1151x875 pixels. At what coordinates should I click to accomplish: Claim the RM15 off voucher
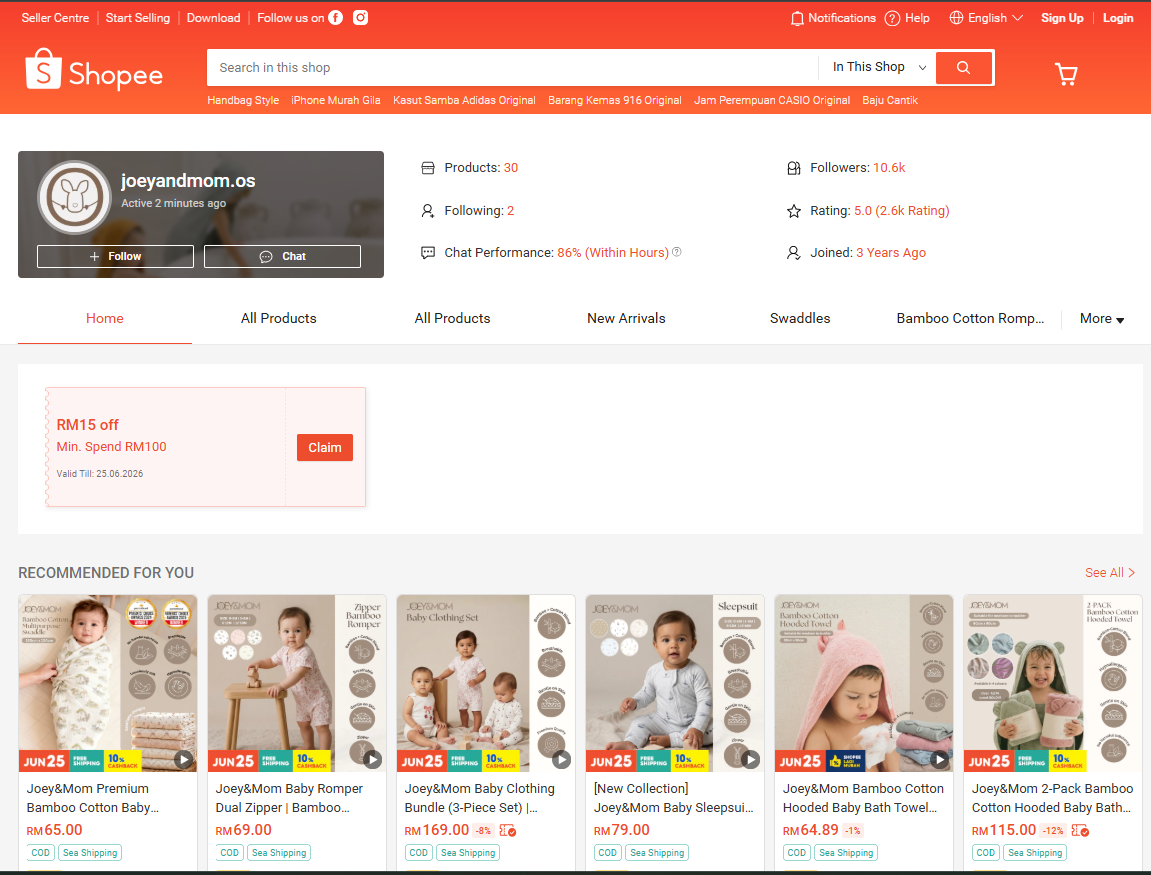click(x=324, y=447)
